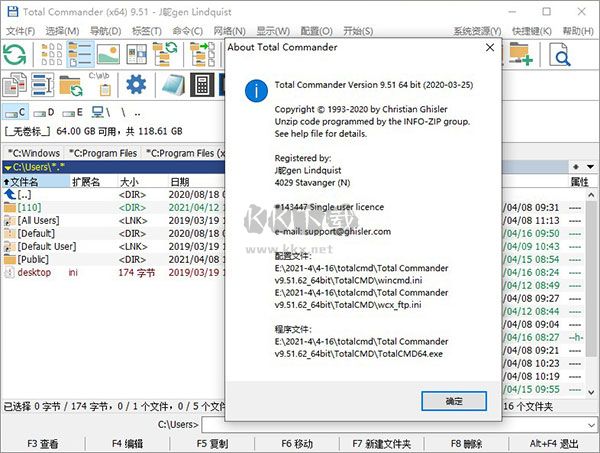Launch the multi-rename tool
The image size is (600, 453).
point(42,85)
